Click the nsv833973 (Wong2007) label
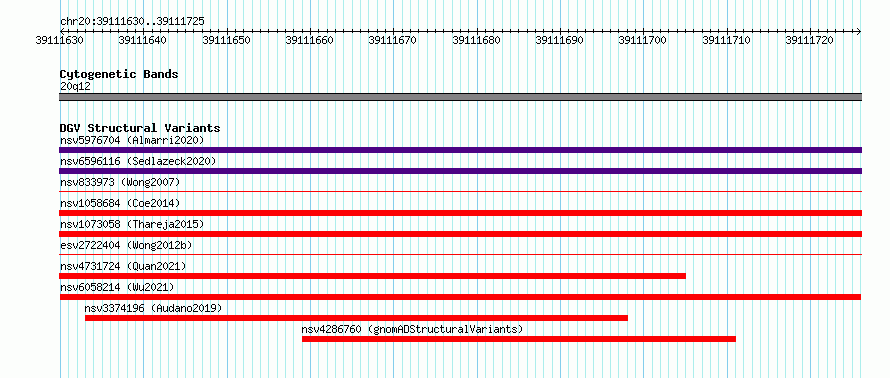The width and height of the screenshot is (890, 378). point(120,182)
